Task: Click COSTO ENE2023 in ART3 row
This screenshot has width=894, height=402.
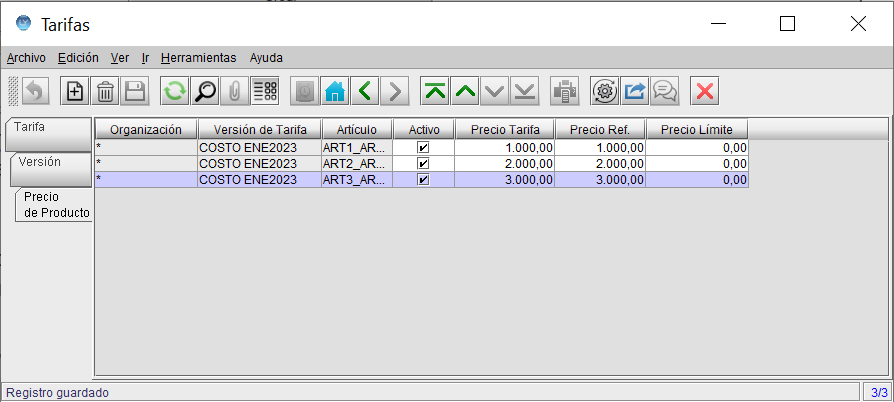Action: (x=259, y=180)
